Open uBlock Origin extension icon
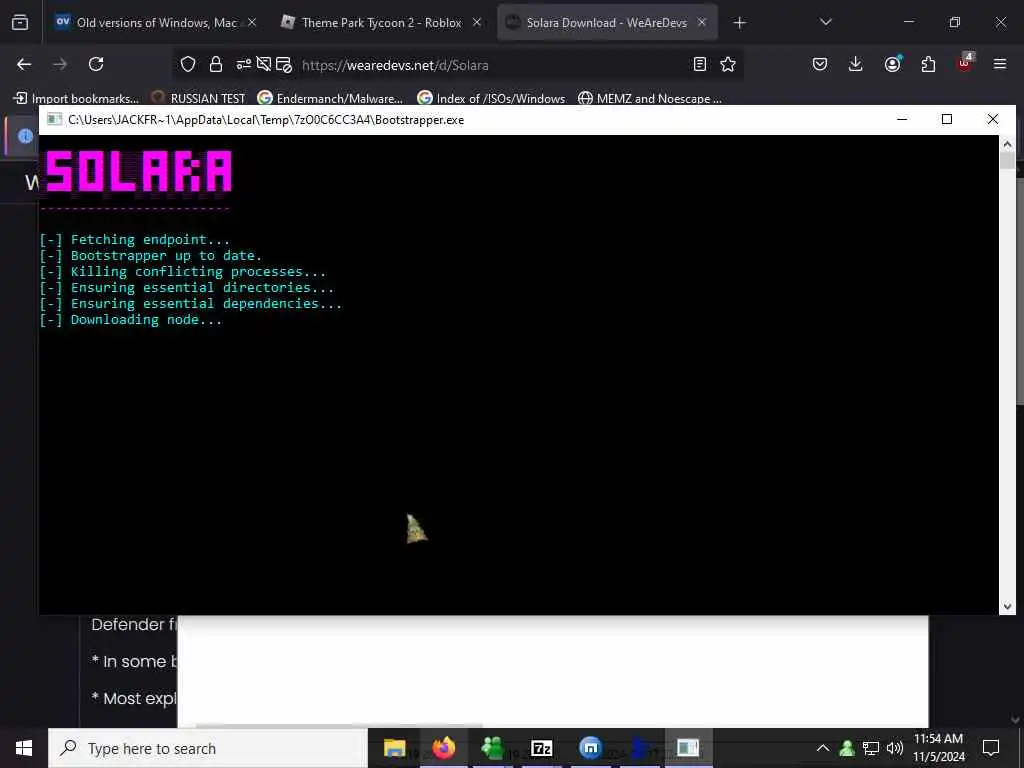 click(x=965, y=63)
